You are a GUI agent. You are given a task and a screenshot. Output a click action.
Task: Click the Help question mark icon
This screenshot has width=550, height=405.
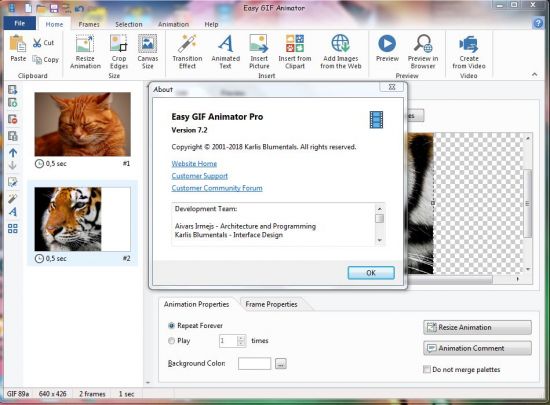pos(538,23)
